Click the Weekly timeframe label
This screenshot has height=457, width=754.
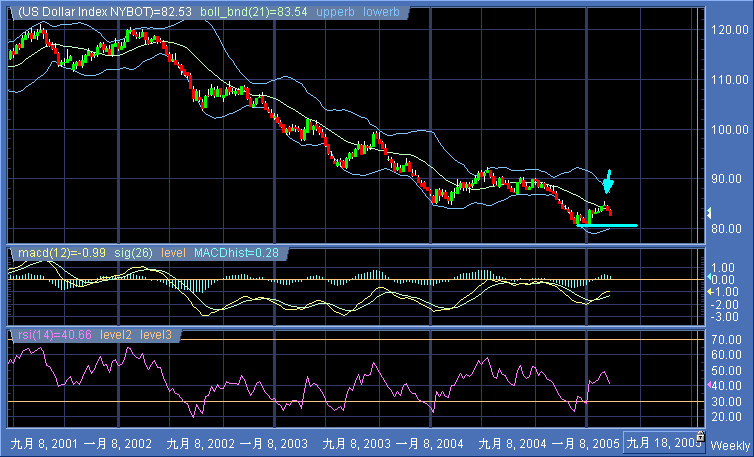coord(729,443)
